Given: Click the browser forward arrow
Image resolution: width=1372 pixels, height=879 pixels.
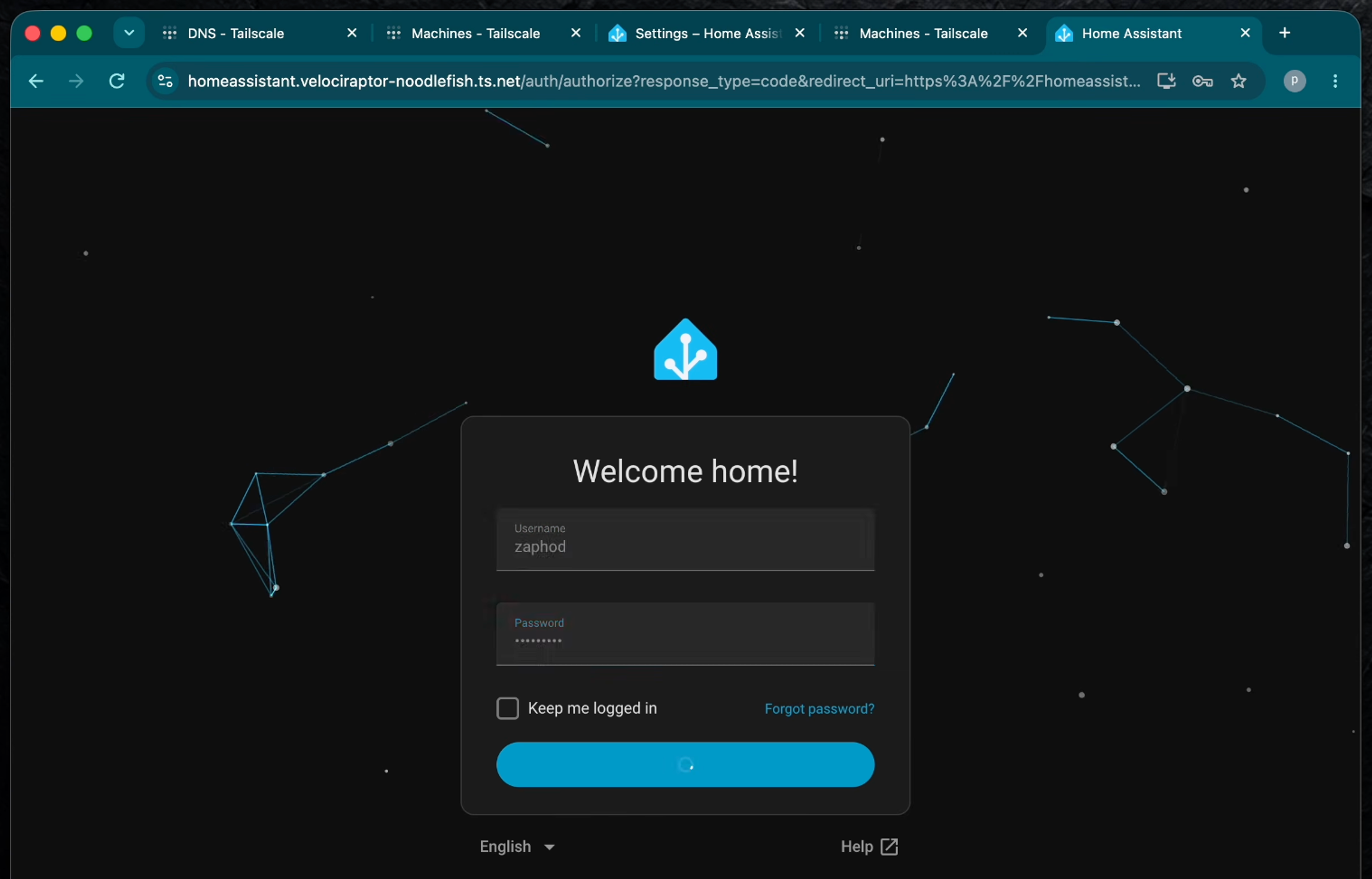Looking at the screenshot, I should coord(76,81).
